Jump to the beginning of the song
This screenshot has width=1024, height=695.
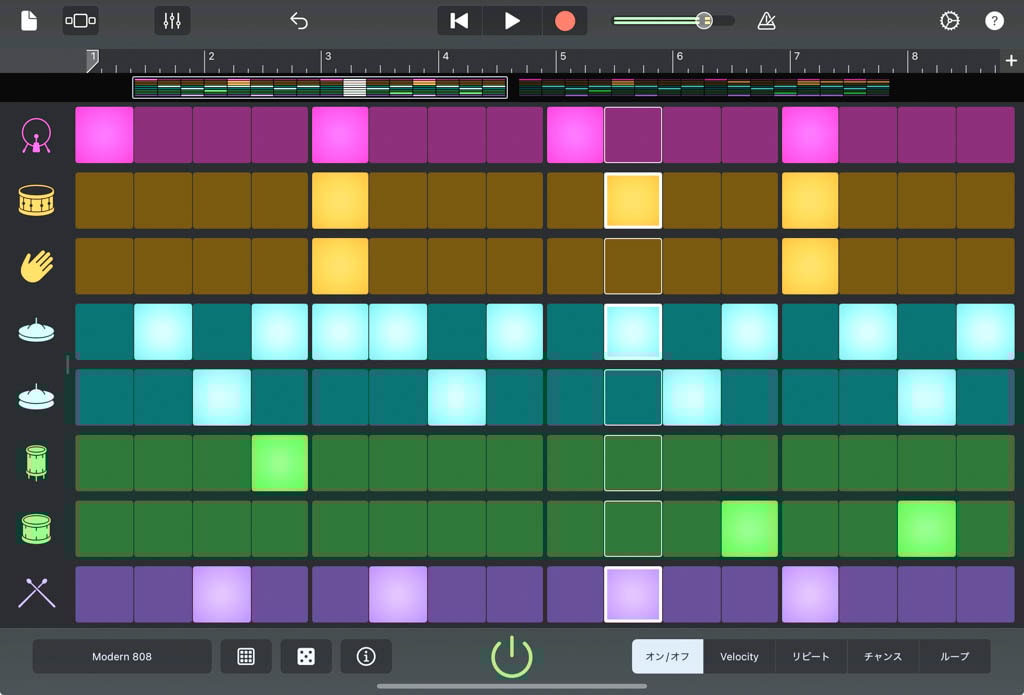click(459, 21)
